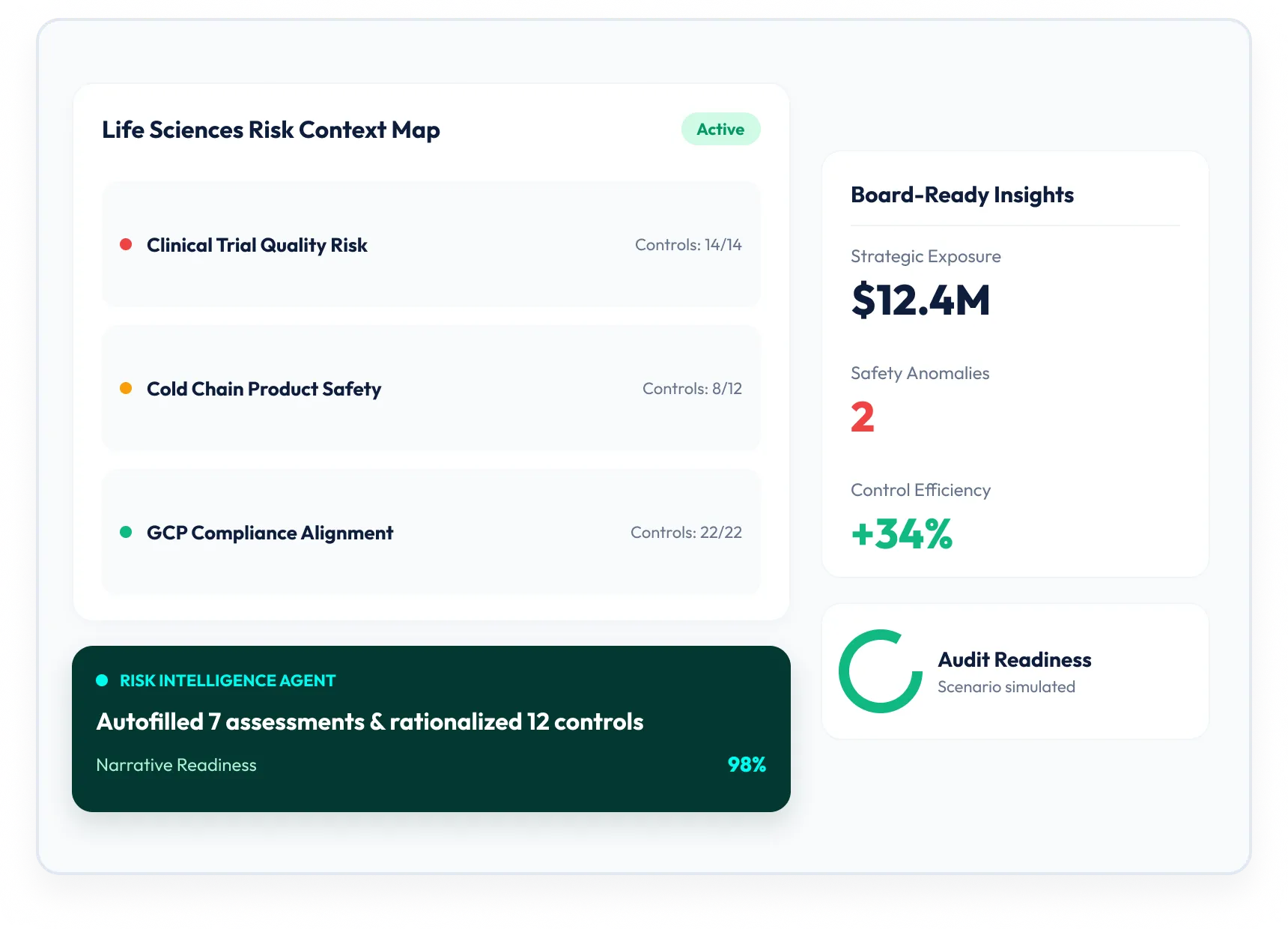Click the Active status badge
This screenshot has height=929, width=1288.
click(x=720, y=129)
